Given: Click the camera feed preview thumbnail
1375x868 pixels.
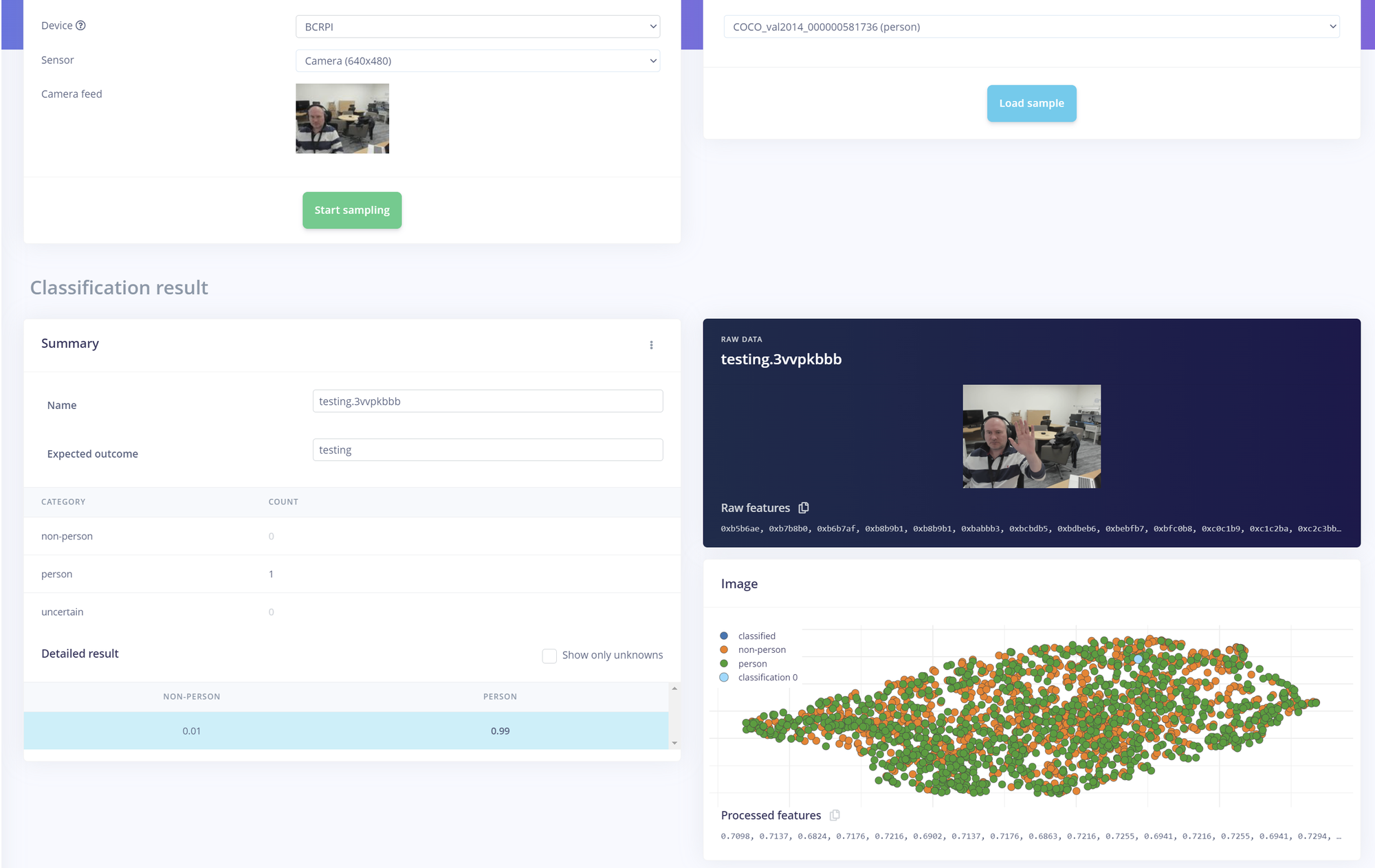Looking at the screenshot, I should pyautogui.click(x=342, y=118).
